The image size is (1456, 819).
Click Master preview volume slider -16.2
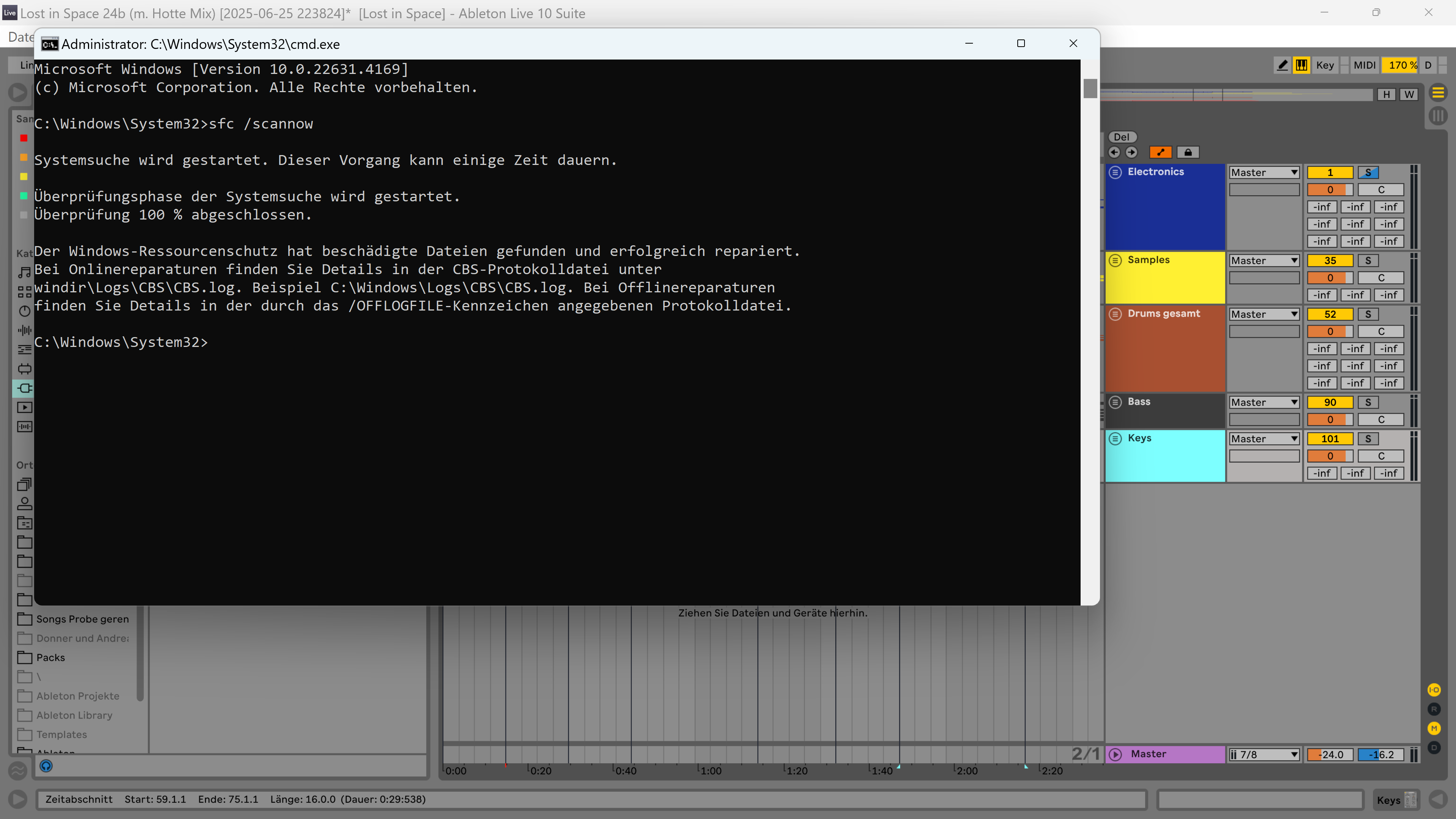point(1381,755)
